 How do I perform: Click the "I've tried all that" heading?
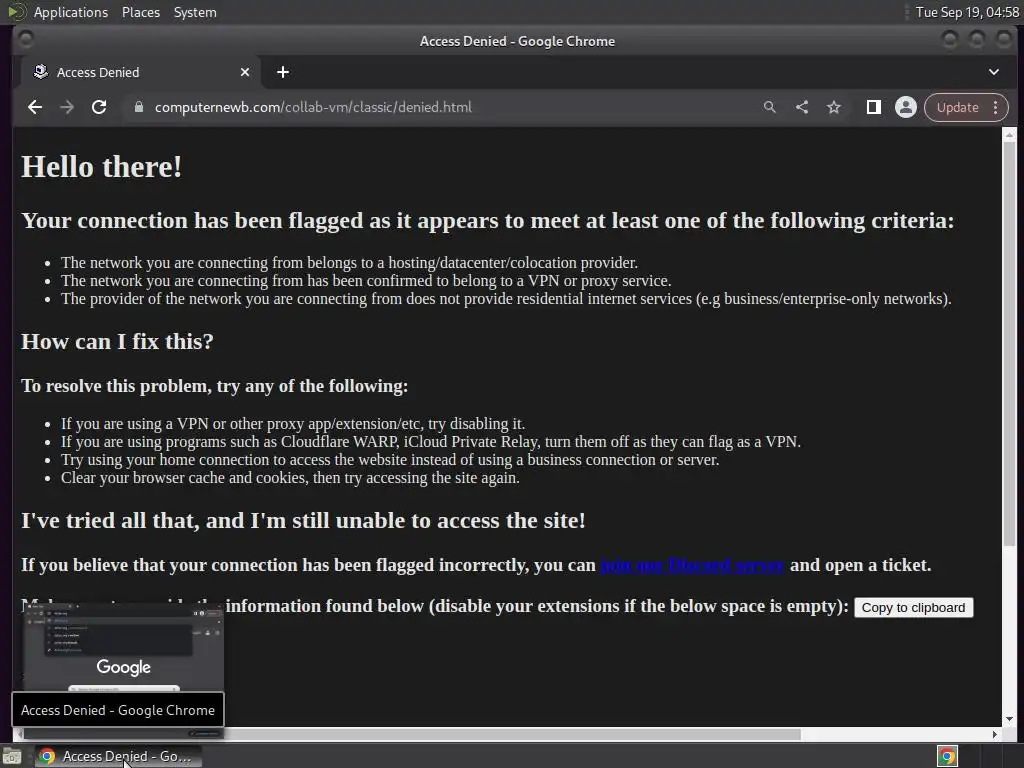pyautogui.click(x=304, y=520)
